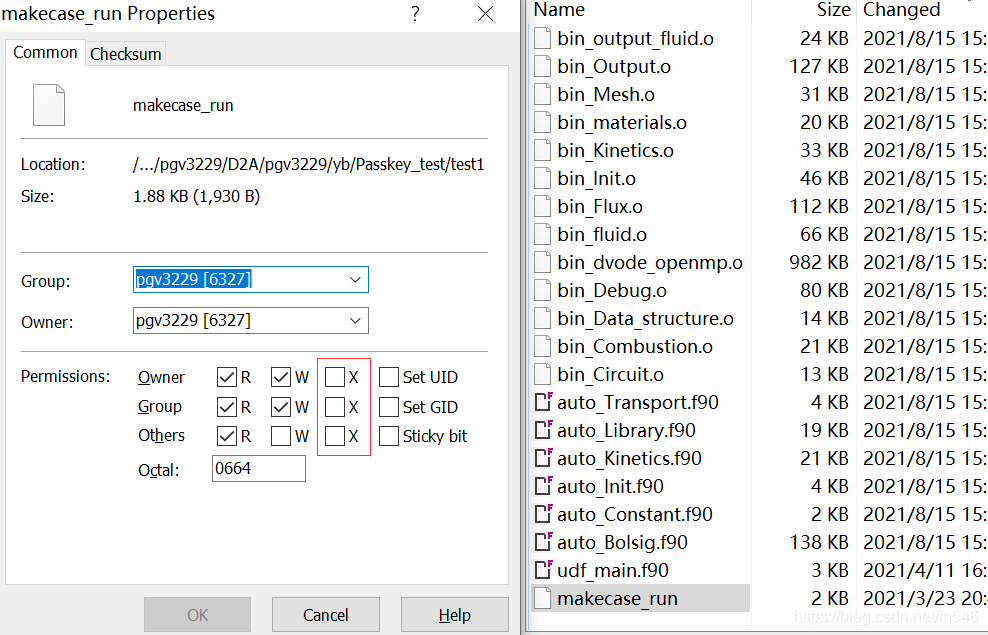
Task: Enable Others write (W) permission
Action: coord(280,435)
